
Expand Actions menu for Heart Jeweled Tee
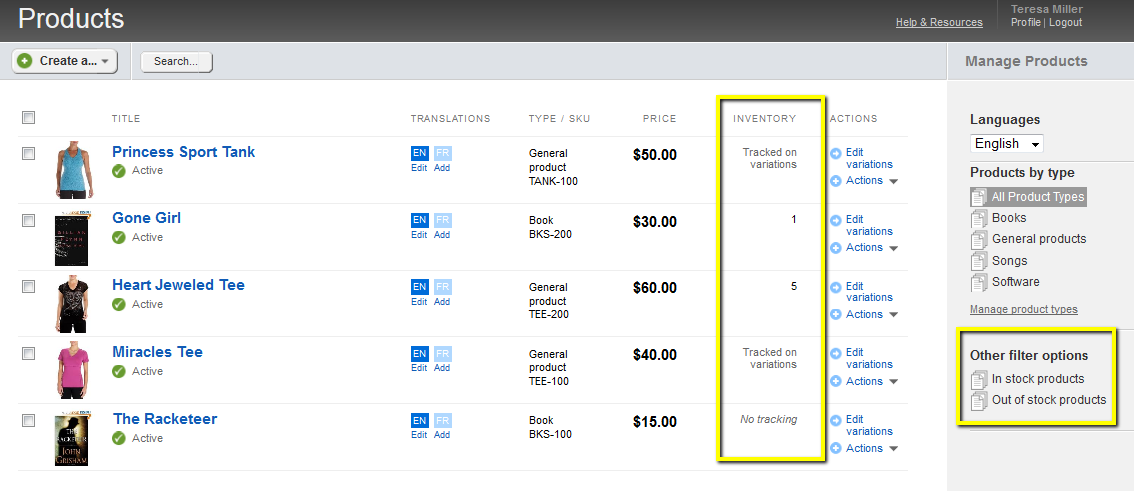[x=865, y=314]
